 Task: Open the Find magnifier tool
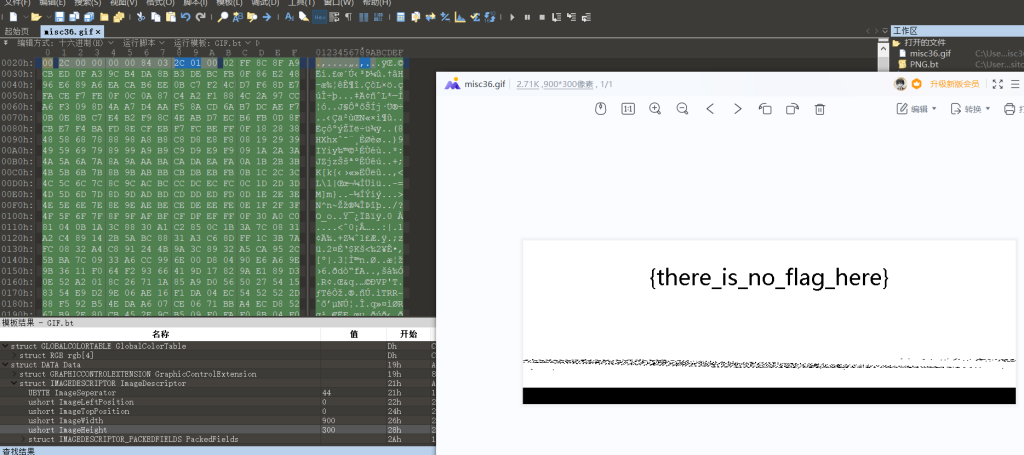pos(223,17)
